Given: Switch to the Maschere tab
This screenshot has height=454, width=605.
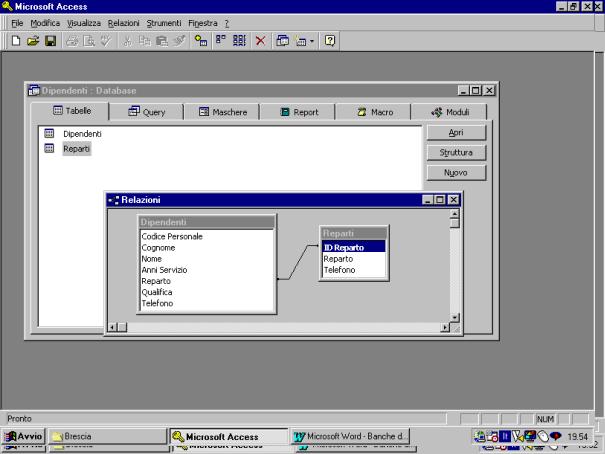Looking at the screenshot, I should point(222,112).
